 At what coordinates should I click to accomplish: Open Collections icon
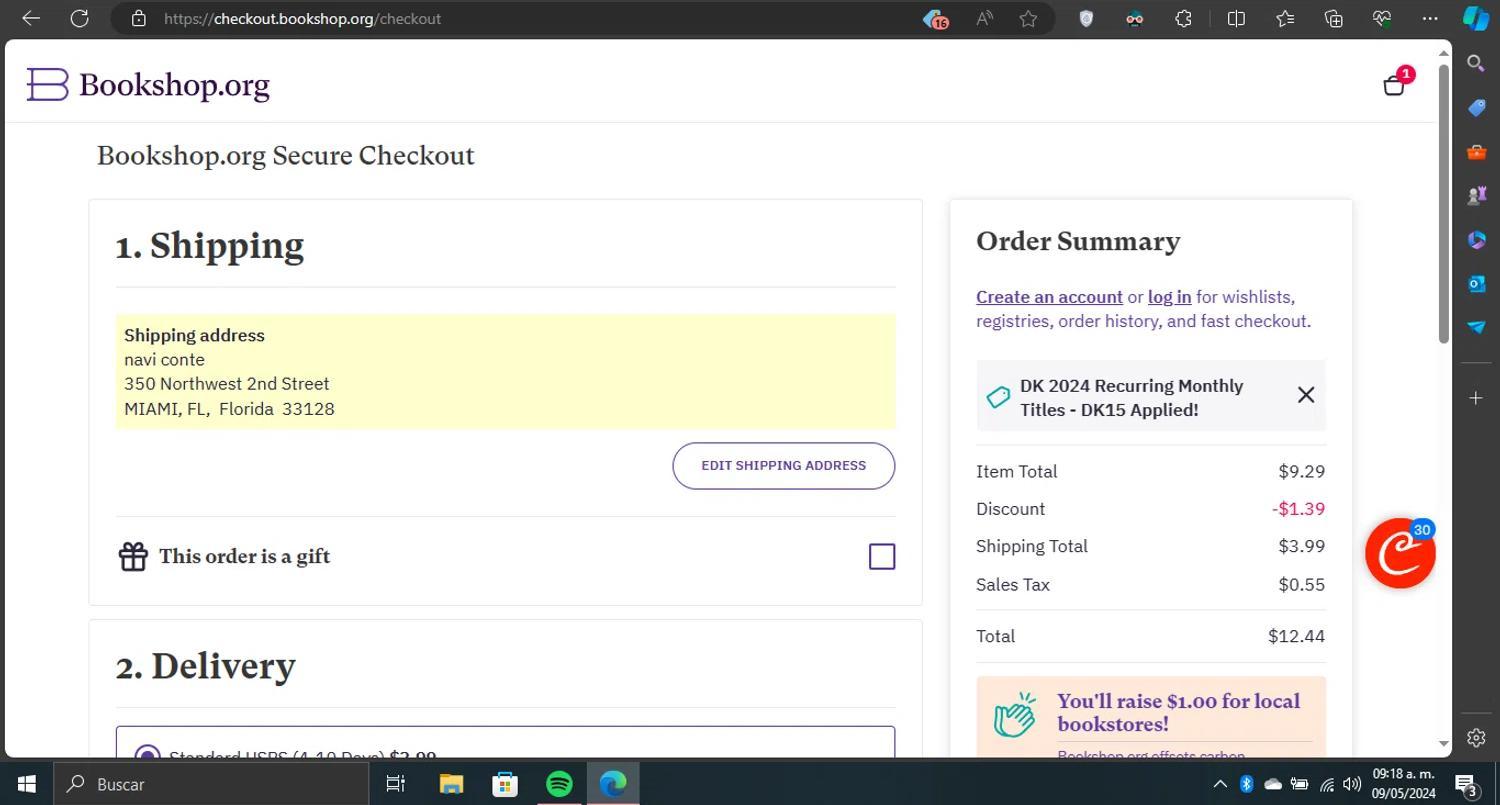tap(1333, 18)
